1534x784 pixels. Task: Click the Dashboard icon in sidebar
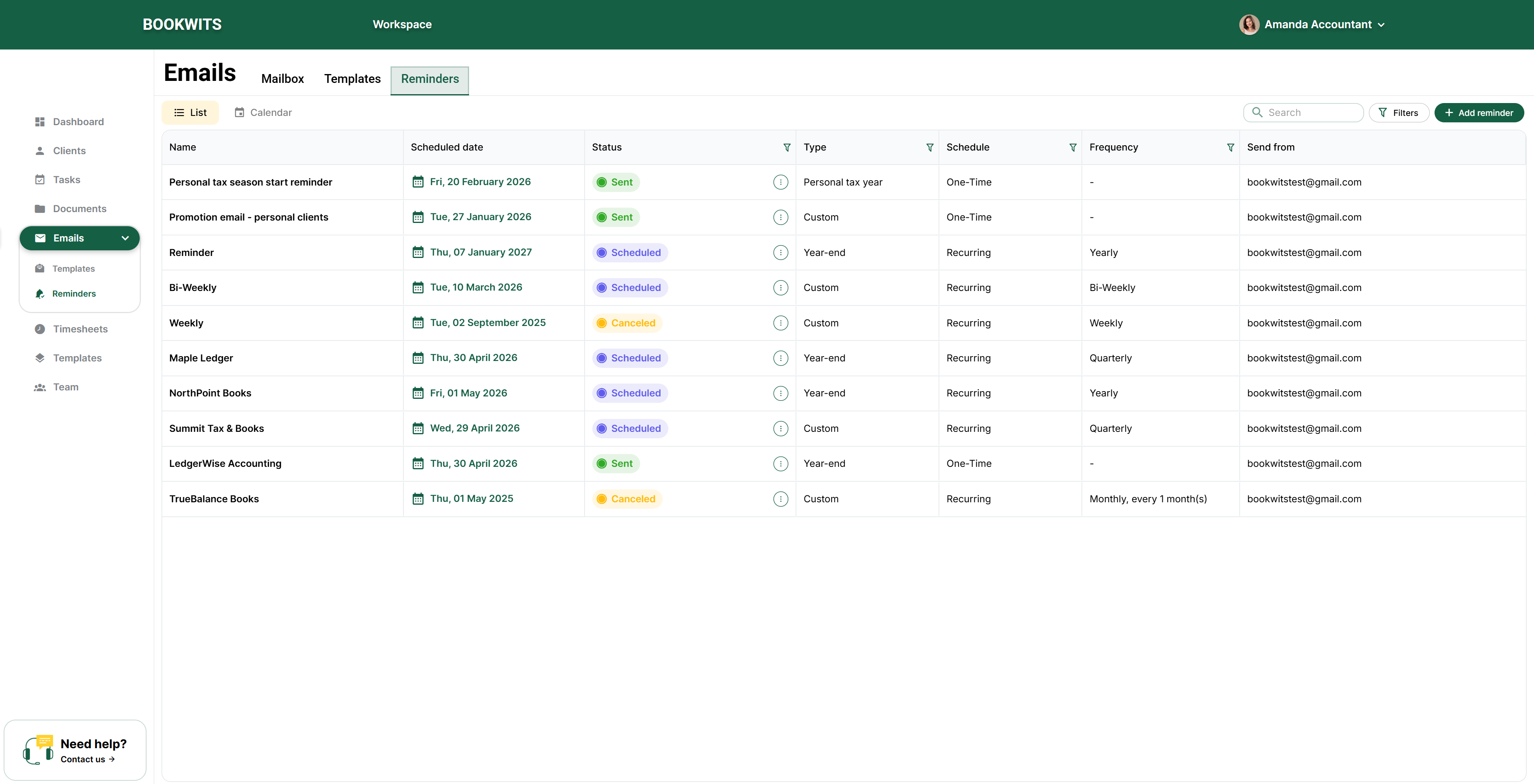[40, 122]
